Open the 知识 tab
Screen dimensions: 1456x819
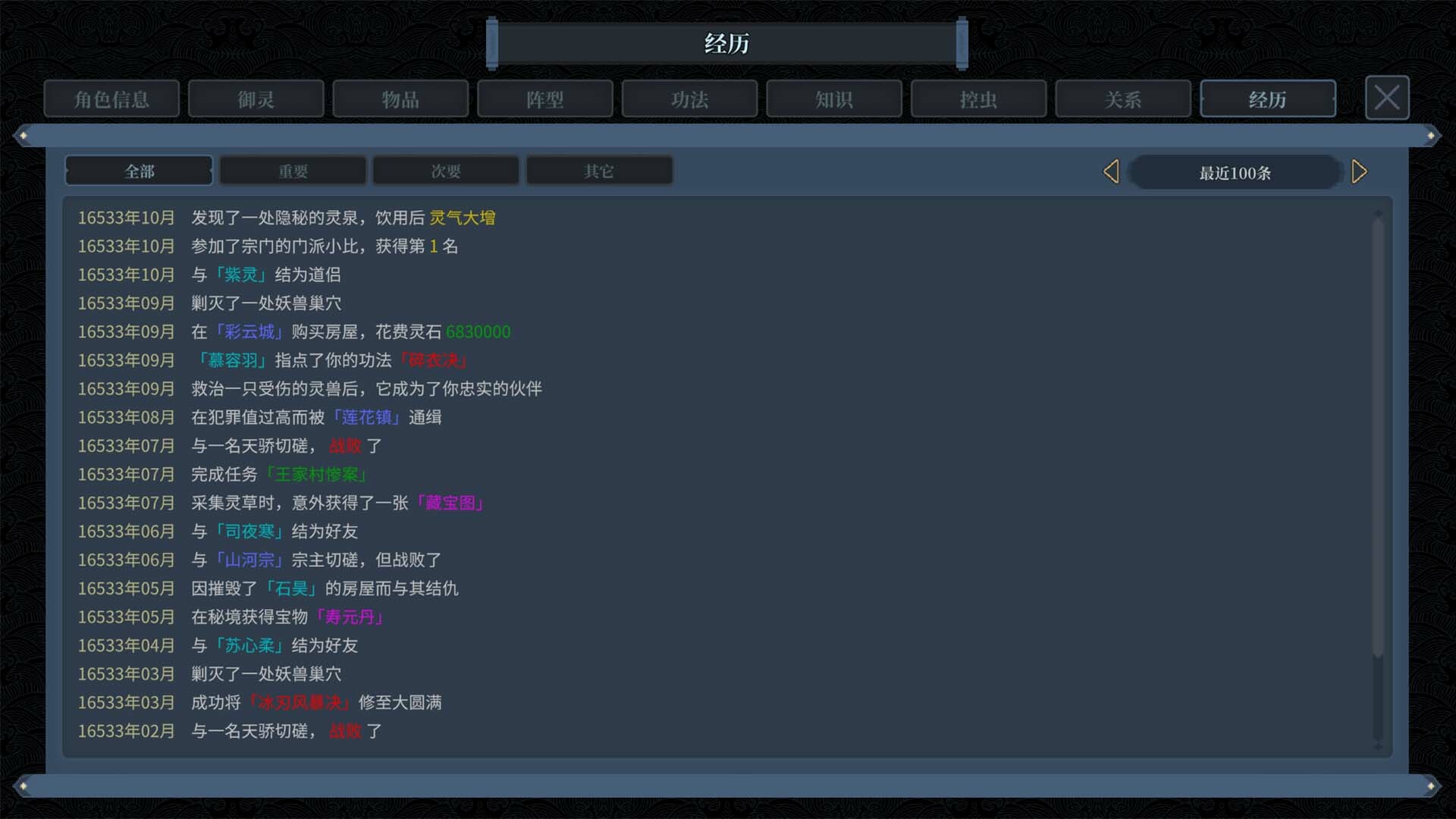click(834, 99)
